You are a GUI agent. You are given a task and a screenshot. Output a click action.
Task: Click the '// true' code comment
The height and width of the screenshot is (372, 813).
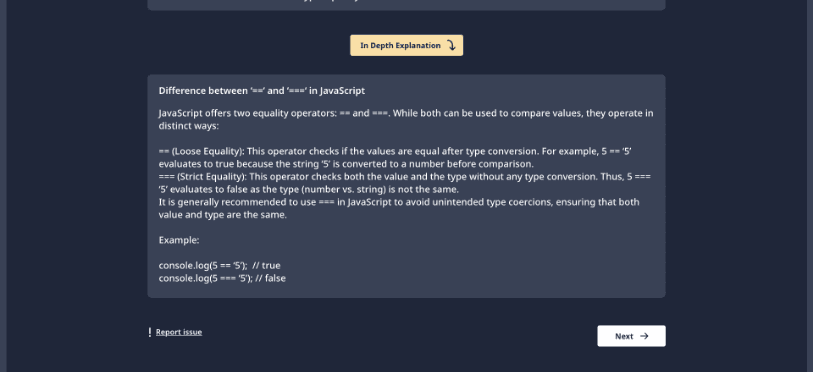(x=267, y=266)
